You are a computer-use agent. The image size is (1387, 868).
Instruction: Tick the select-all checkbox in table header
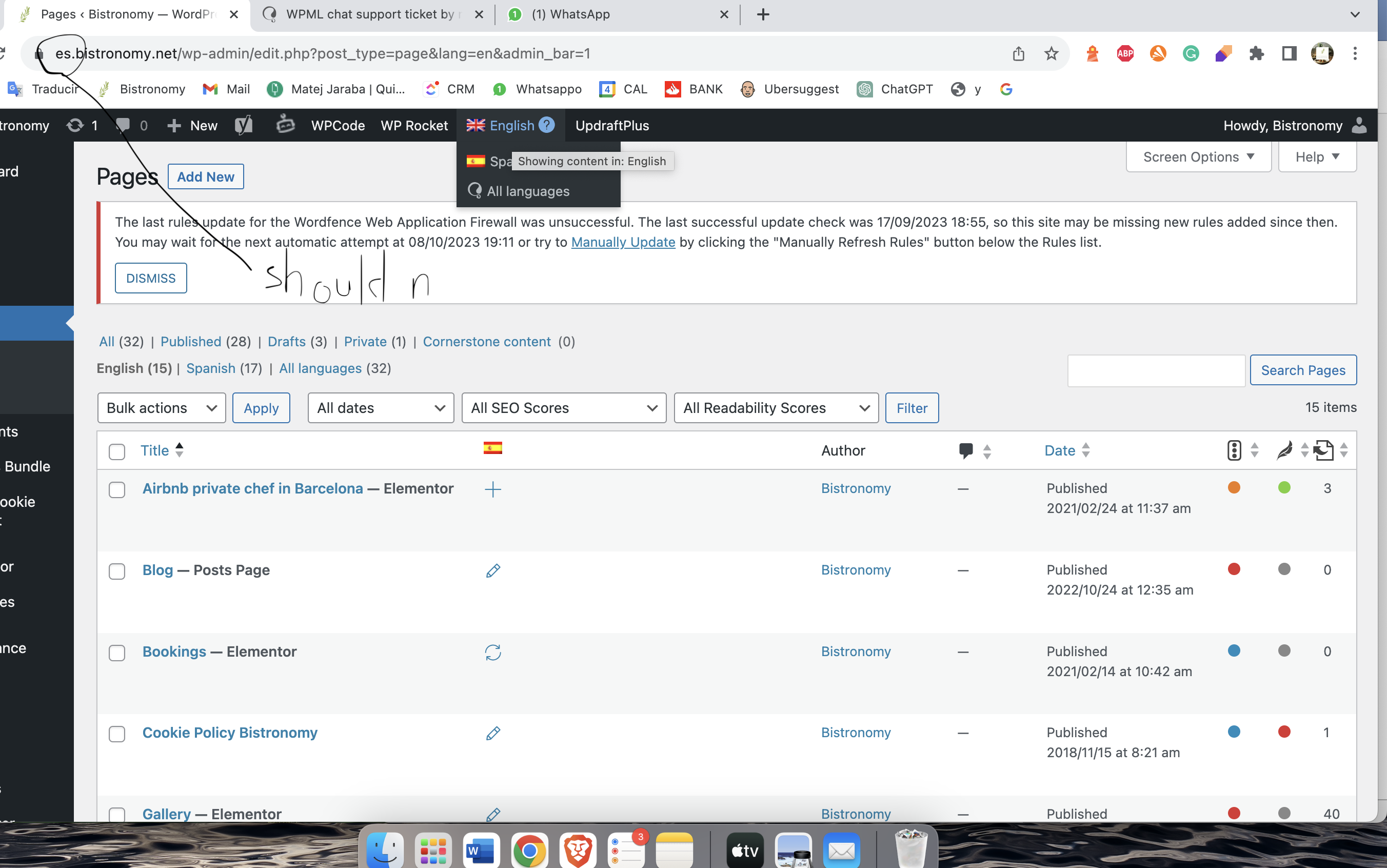coord(117,452)
